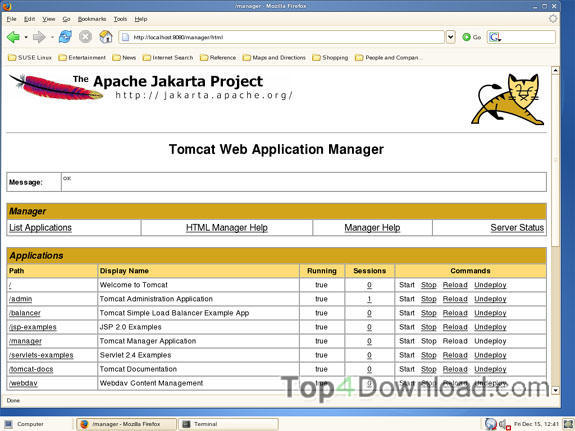The width and height of the screenshot is (575, 431).
Task: Click the volume speaker tray icon
Action: tap(504, 424)
